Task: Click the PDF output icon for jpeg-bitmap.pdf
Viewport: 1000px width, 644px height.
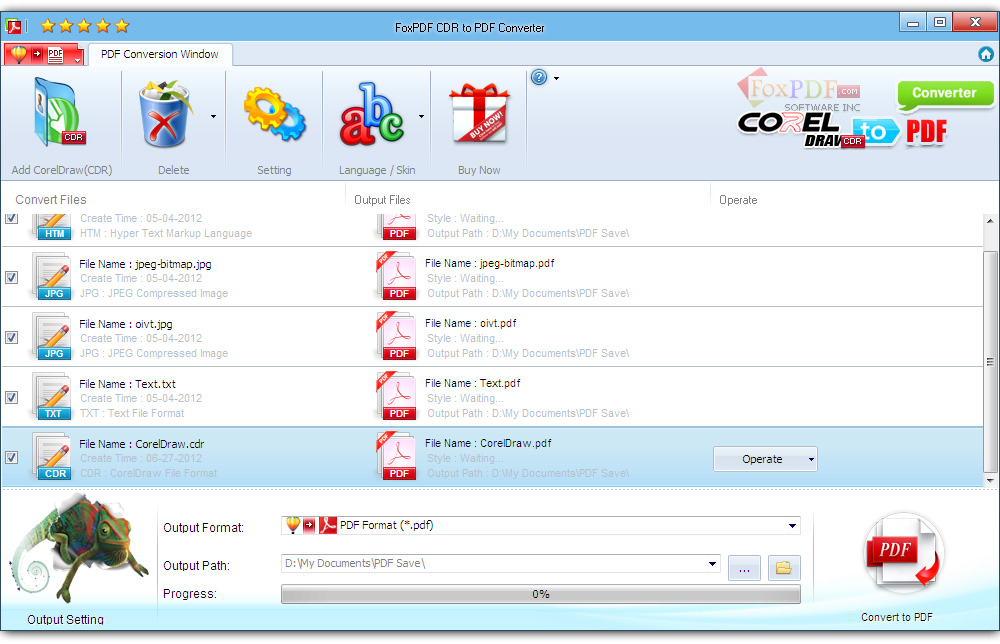Action: [397, 277]
